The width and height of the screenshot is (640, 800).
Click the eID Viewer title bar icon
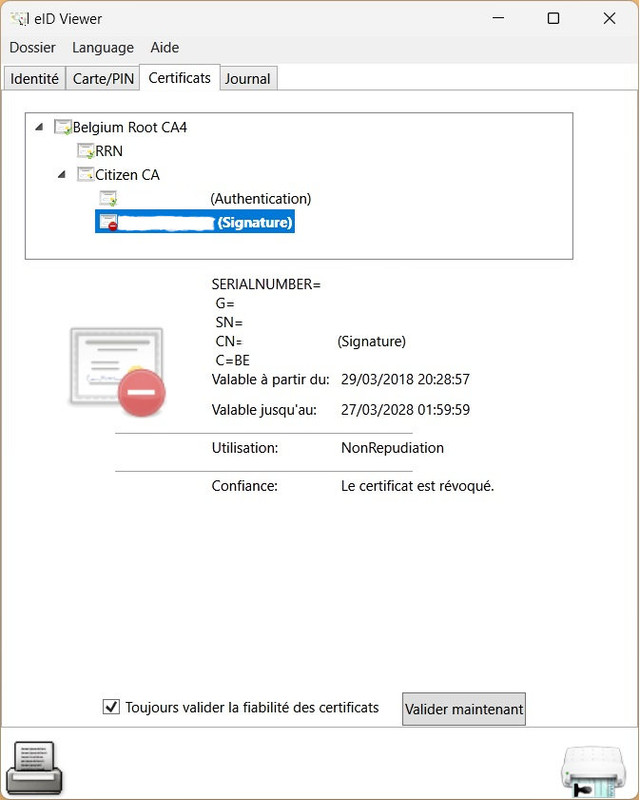20,19
